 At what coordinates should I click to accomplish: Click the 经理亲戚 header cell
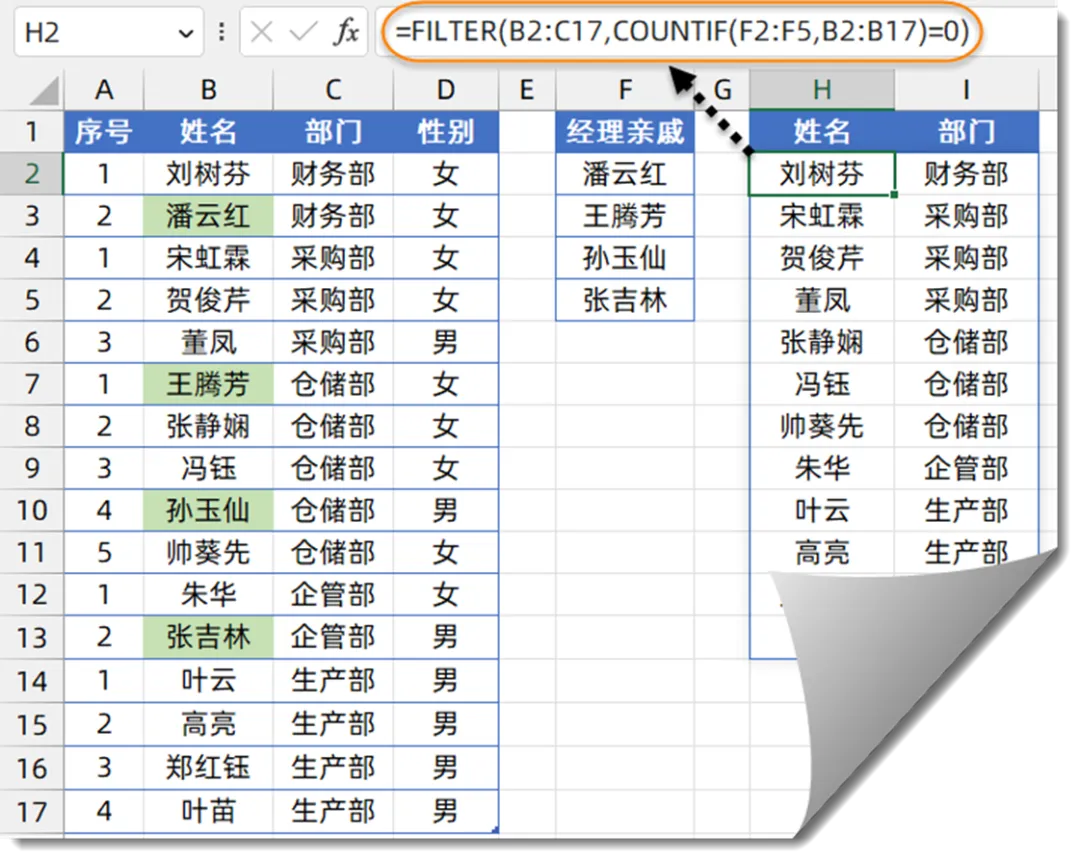pyautogui.click(x=625, y=132)
